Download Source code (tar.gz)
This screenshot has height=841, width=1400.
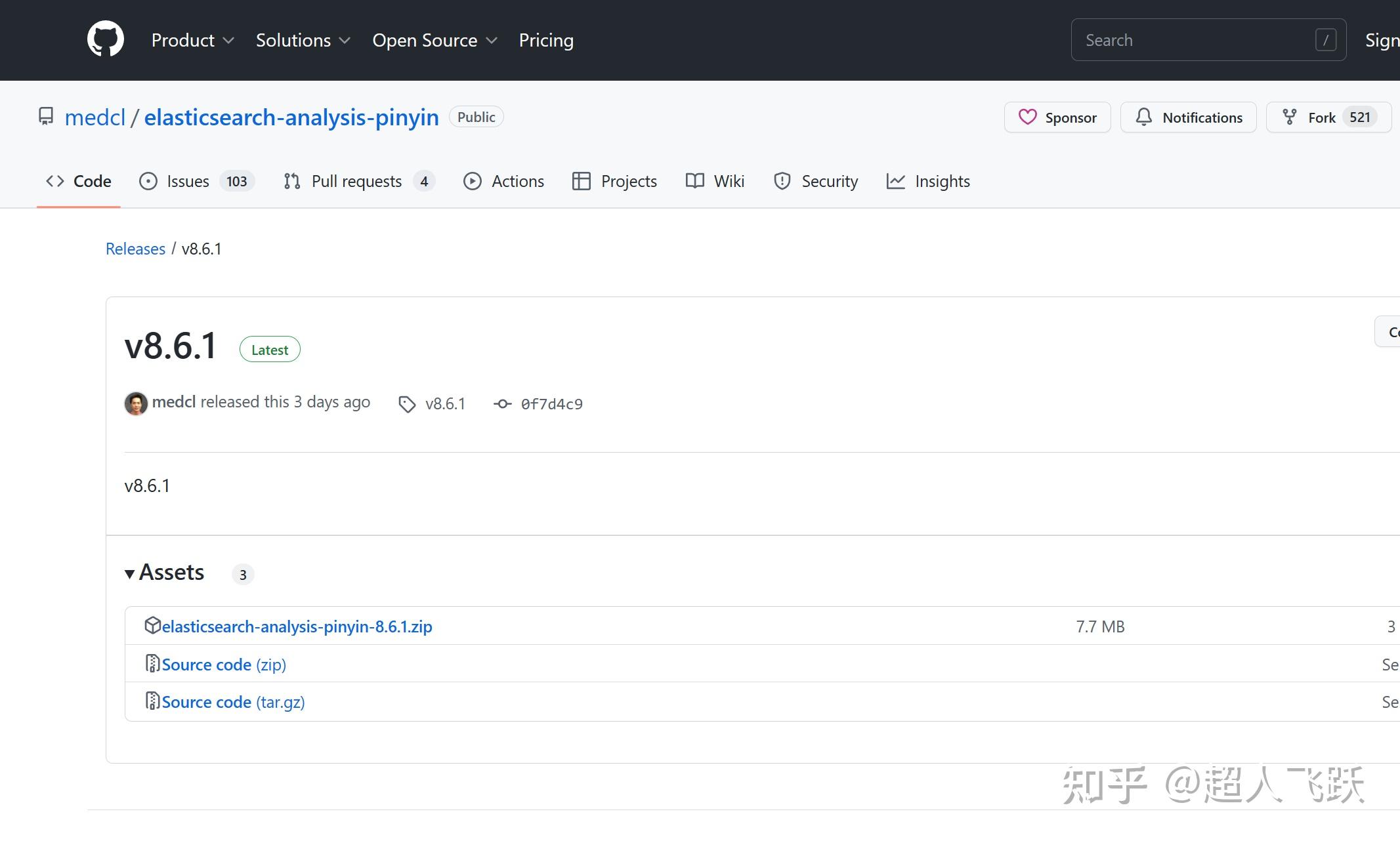(233, 702)
